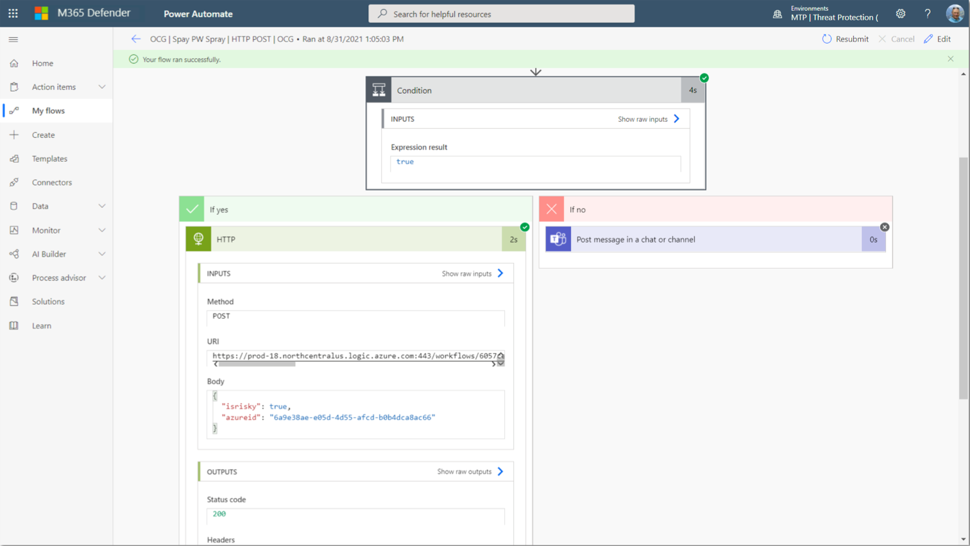Click the search for helpful resources box
This screenshot has width=970, height=546.
[501, 14]
